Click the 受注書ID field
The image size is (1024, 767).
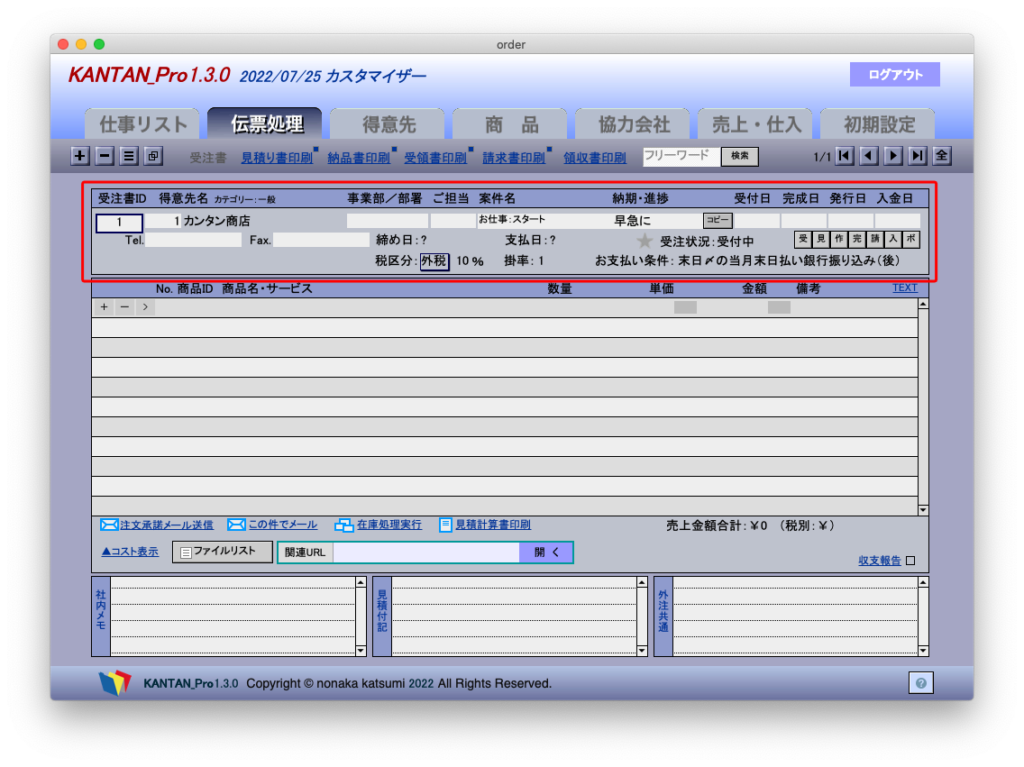[120, 222]
